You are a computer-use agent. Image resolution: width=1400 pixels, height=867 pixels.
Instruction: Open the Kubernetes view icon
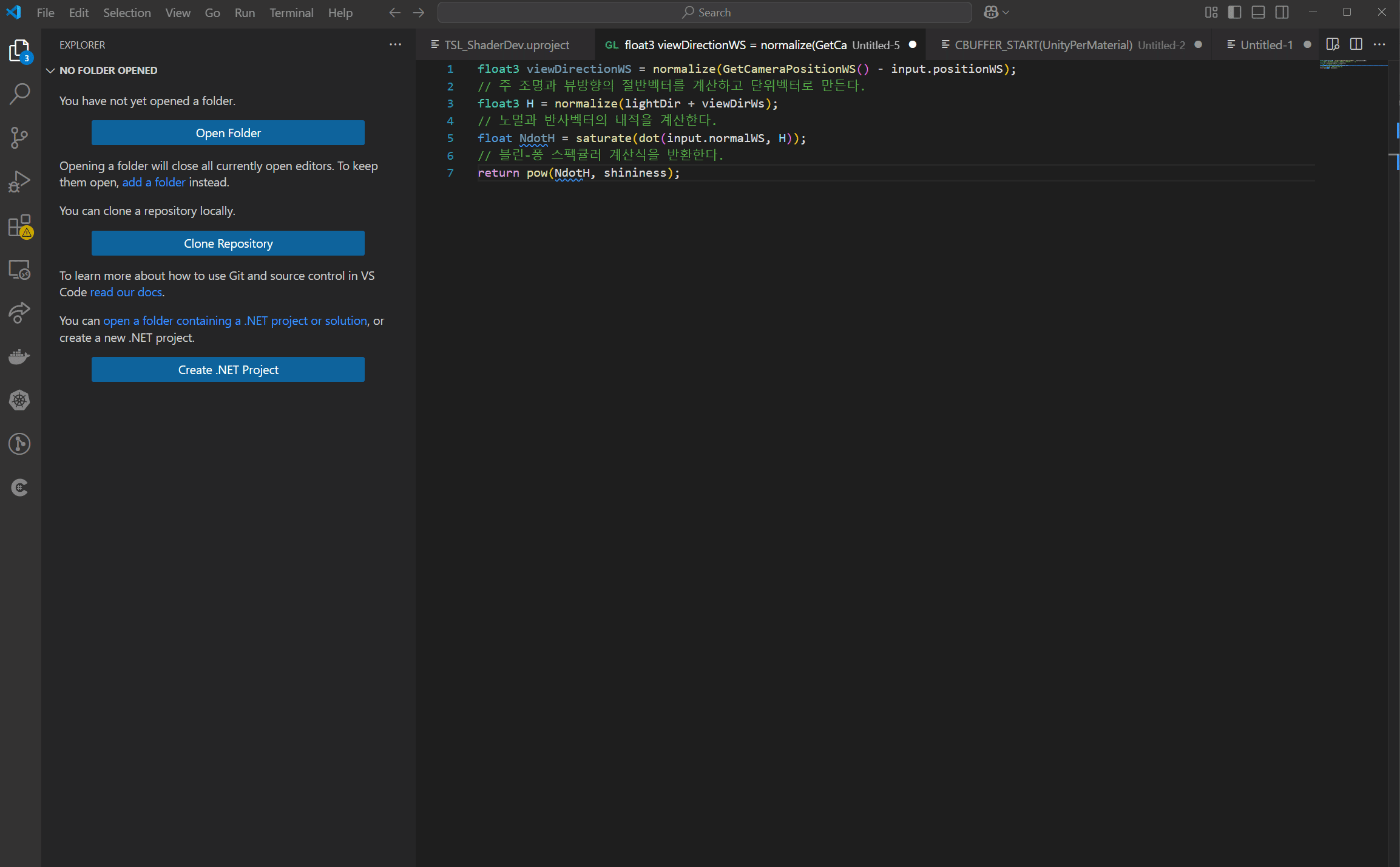pyautogui.click(x=19, y=400)
